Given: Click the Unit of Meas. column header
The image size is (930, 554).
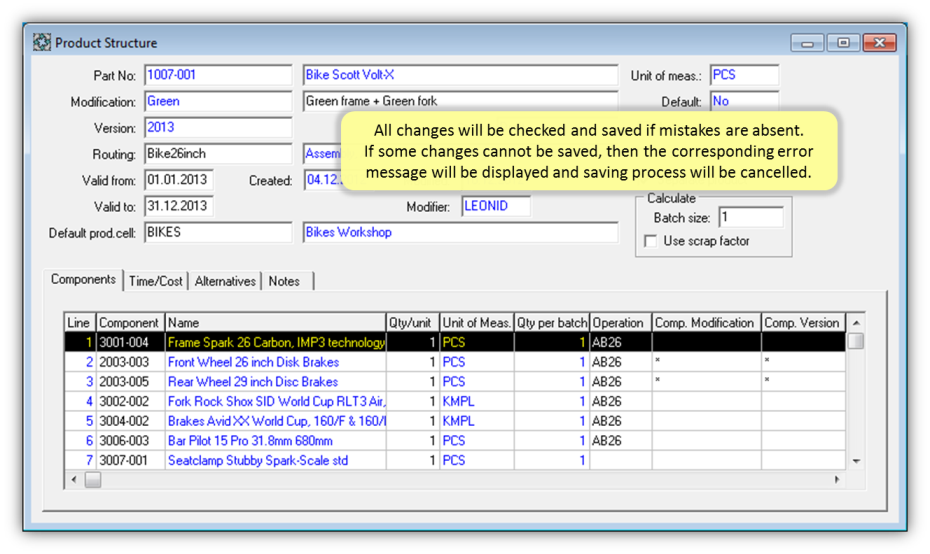Looking at the screenshot, I should pyautogui.click(x=476, y=323).
